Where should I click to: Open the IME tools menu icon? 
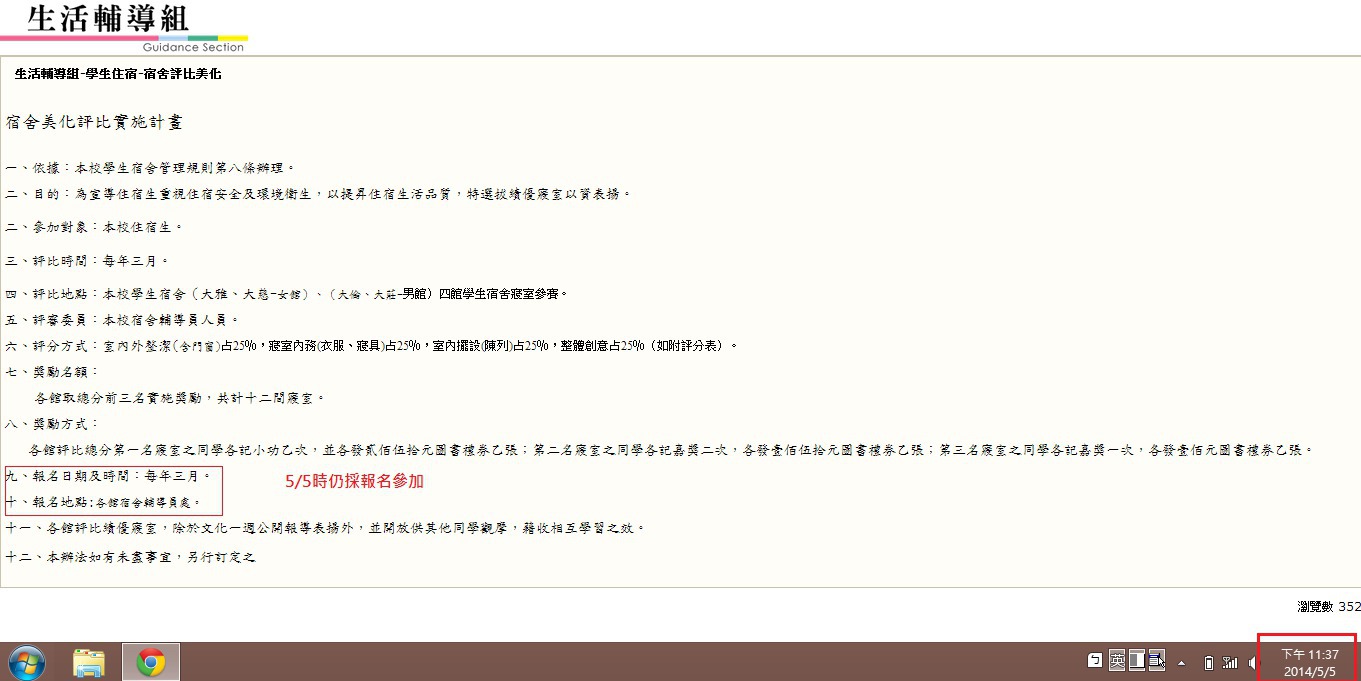click(x=1157, y=660)
